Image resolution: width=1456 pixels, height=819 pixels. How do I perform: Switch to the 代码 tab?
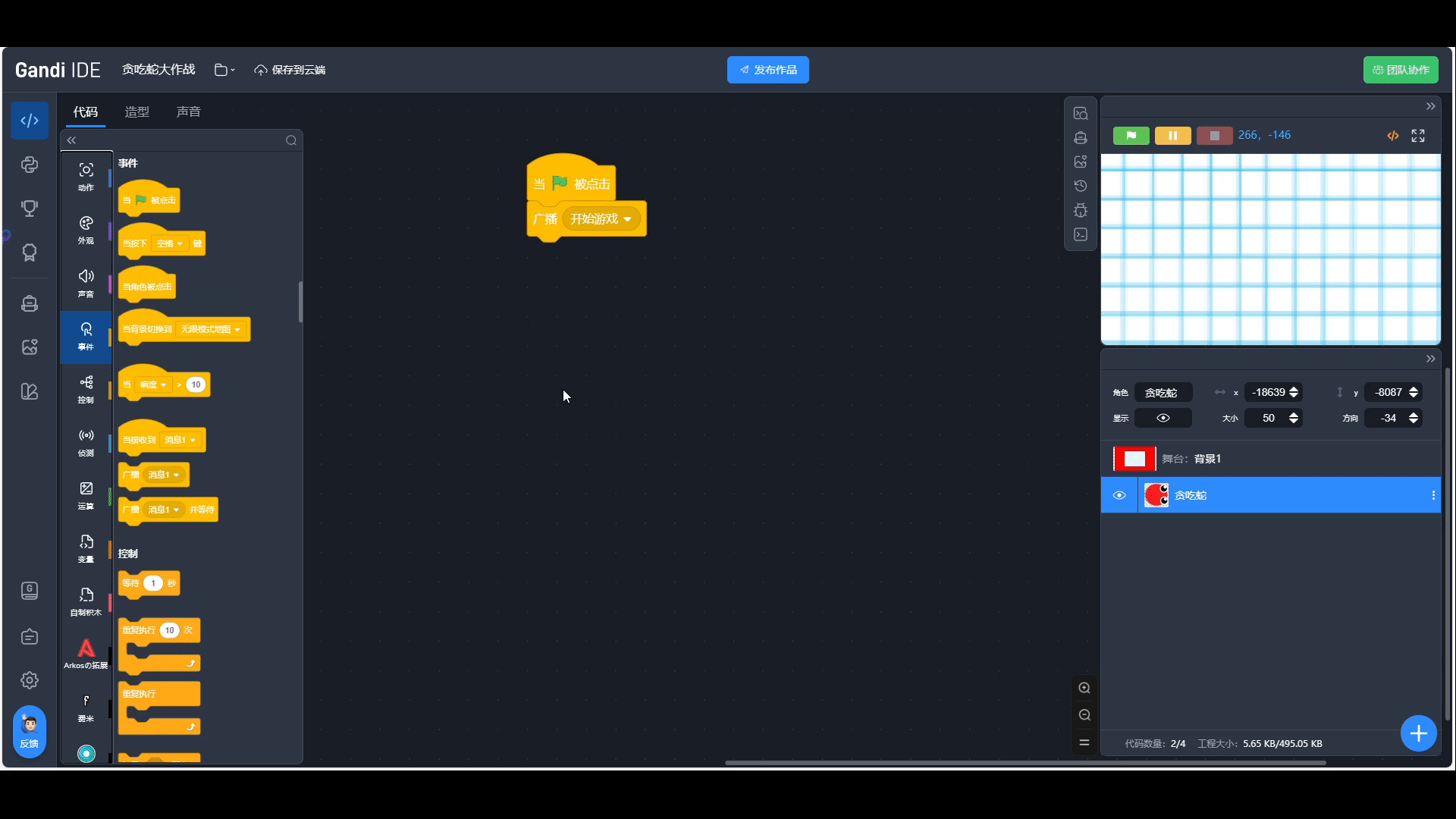point(86,111)
